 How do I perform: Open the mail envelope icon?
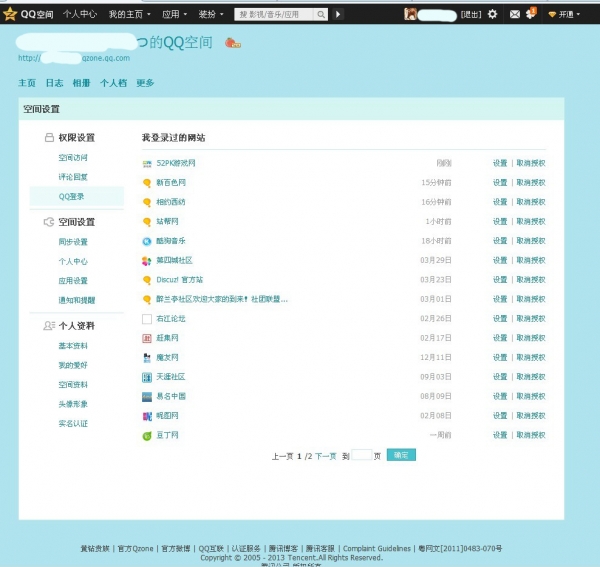tap(515, 15)
